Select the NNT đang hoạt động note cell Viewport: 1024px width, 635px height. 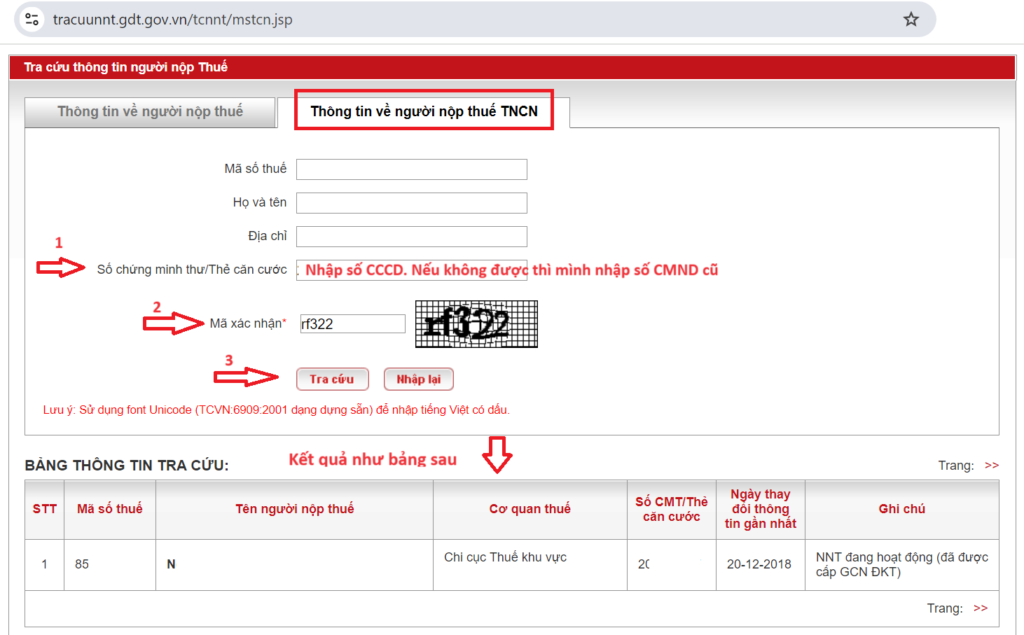pyautogui.click(x=902, y=564)
